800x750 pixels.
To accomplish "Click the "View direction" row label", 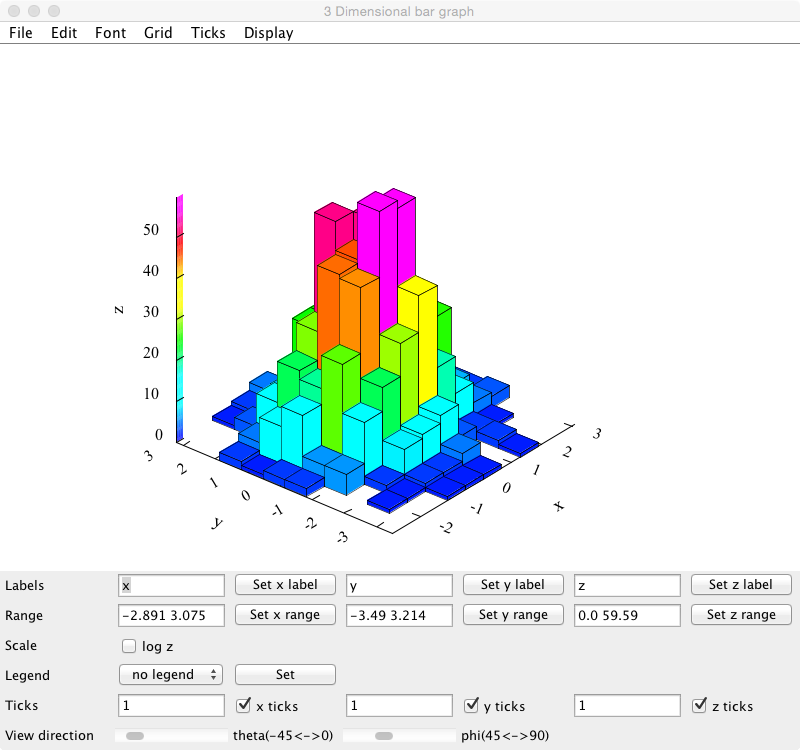I will tap(49, 735).
